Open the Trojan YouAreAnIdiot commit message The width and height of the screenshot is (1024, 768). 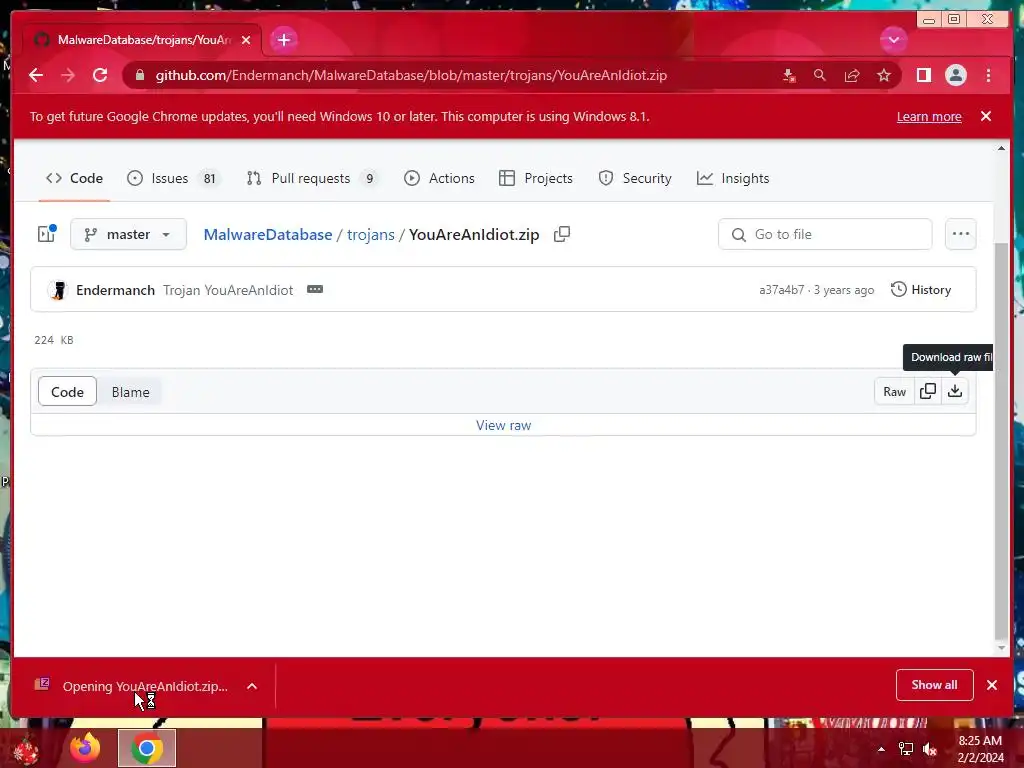tap(228, 290)
